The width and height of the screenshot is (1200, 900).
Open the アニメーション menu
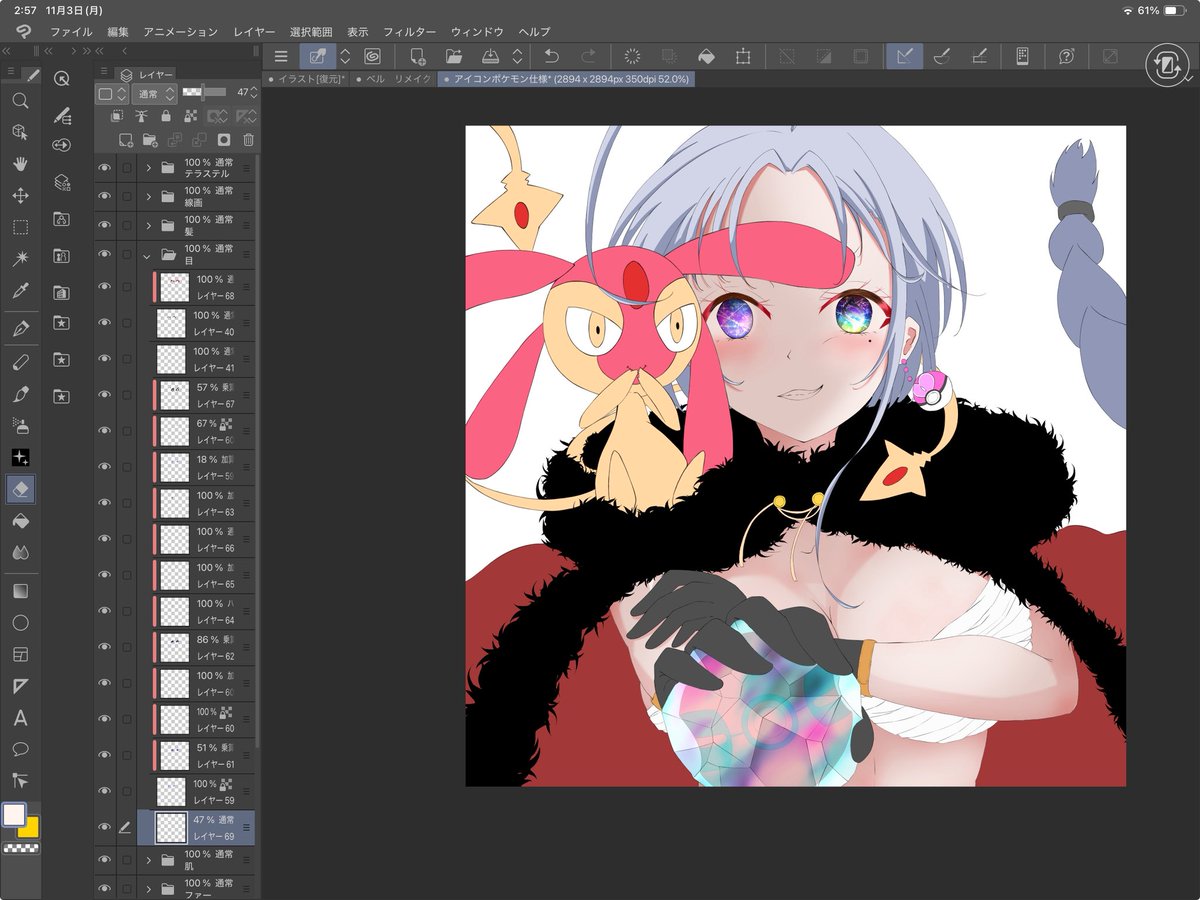[x=180, y=32]
